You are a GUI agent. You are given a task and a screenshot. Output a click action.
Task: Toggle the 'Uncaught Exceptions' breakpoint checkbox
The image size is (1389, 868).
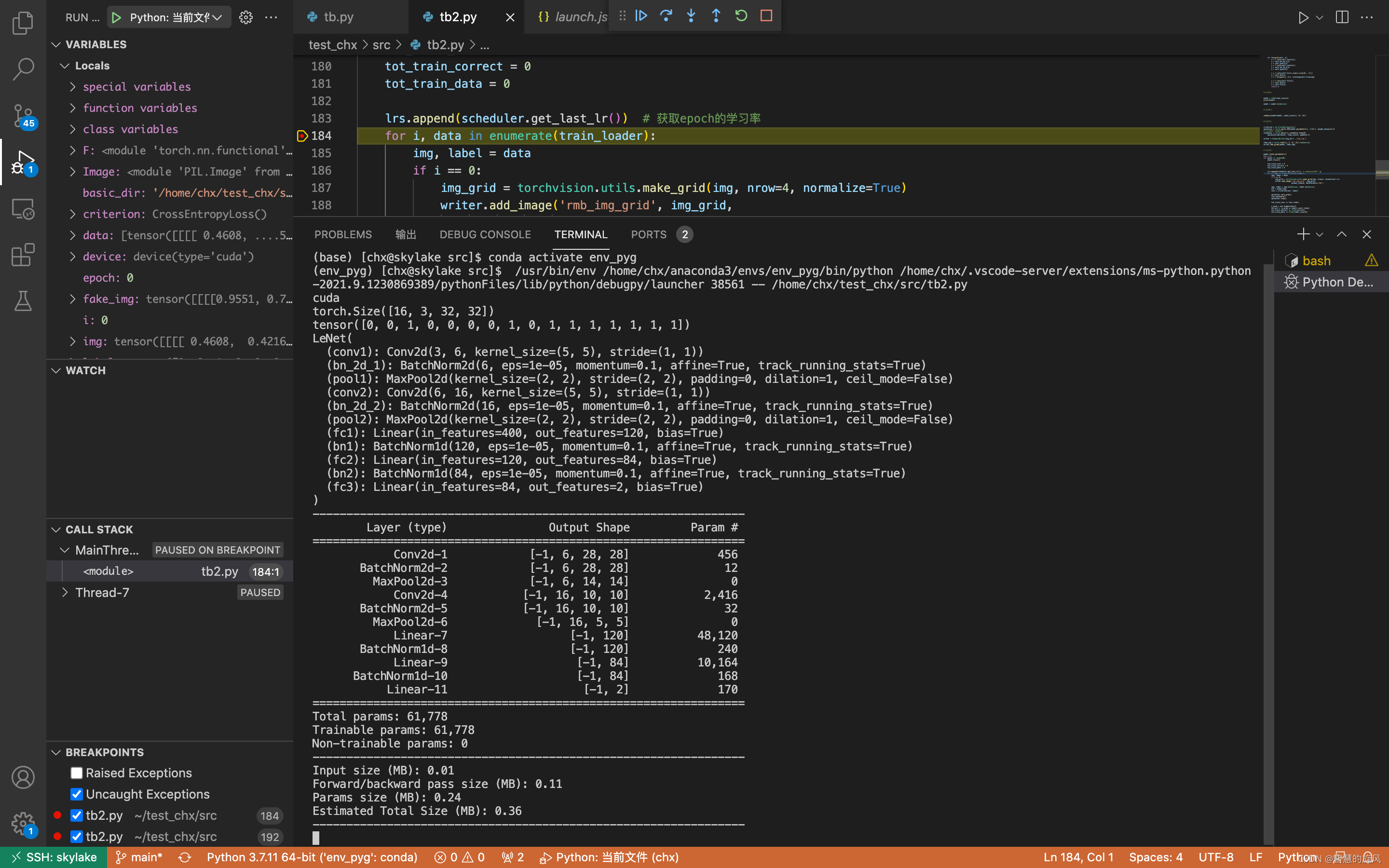[x=77, y=794]
